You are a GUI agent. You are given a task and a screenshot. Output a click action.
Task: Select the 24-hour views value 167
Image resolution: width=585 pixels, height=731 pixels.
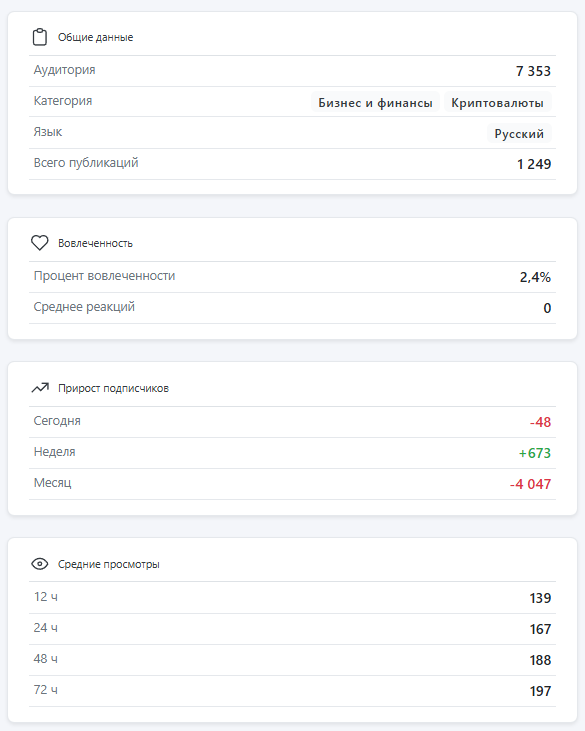[x=540, y=629]
